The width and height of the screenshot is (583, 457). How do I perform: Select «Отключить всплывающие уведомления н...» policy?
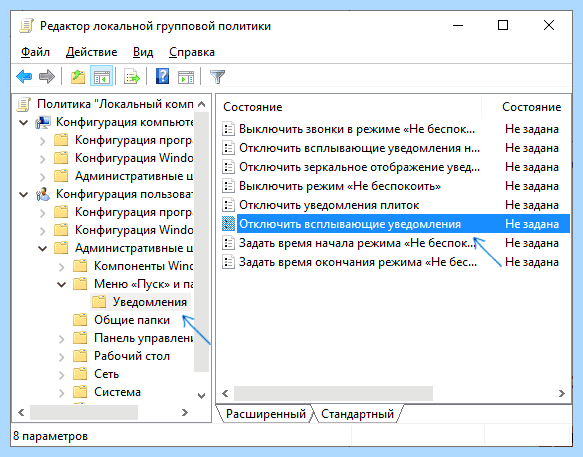[x=359, y=148]
